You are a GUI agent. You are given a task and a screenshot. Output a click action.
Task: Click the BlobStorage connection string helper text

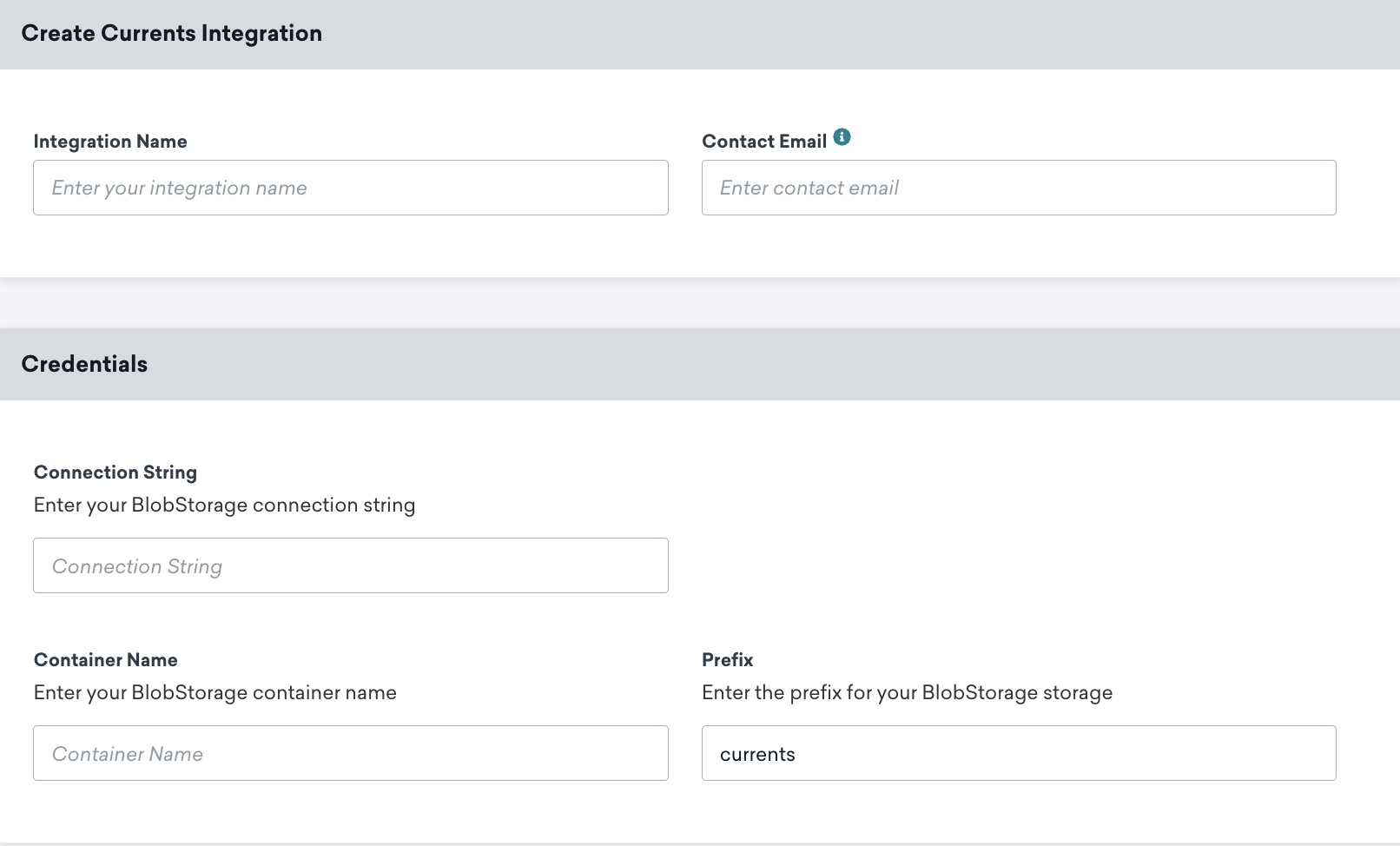[224, 505]
